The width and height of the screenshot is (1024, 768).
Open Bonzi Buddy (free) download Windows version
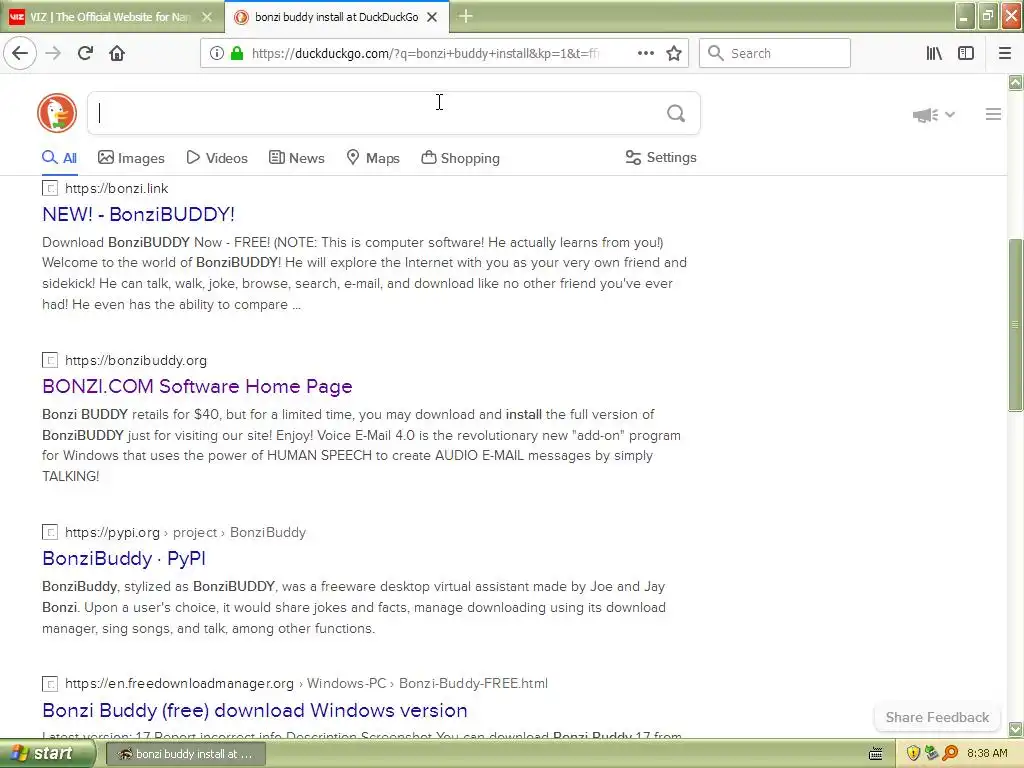tap(255, 710)
